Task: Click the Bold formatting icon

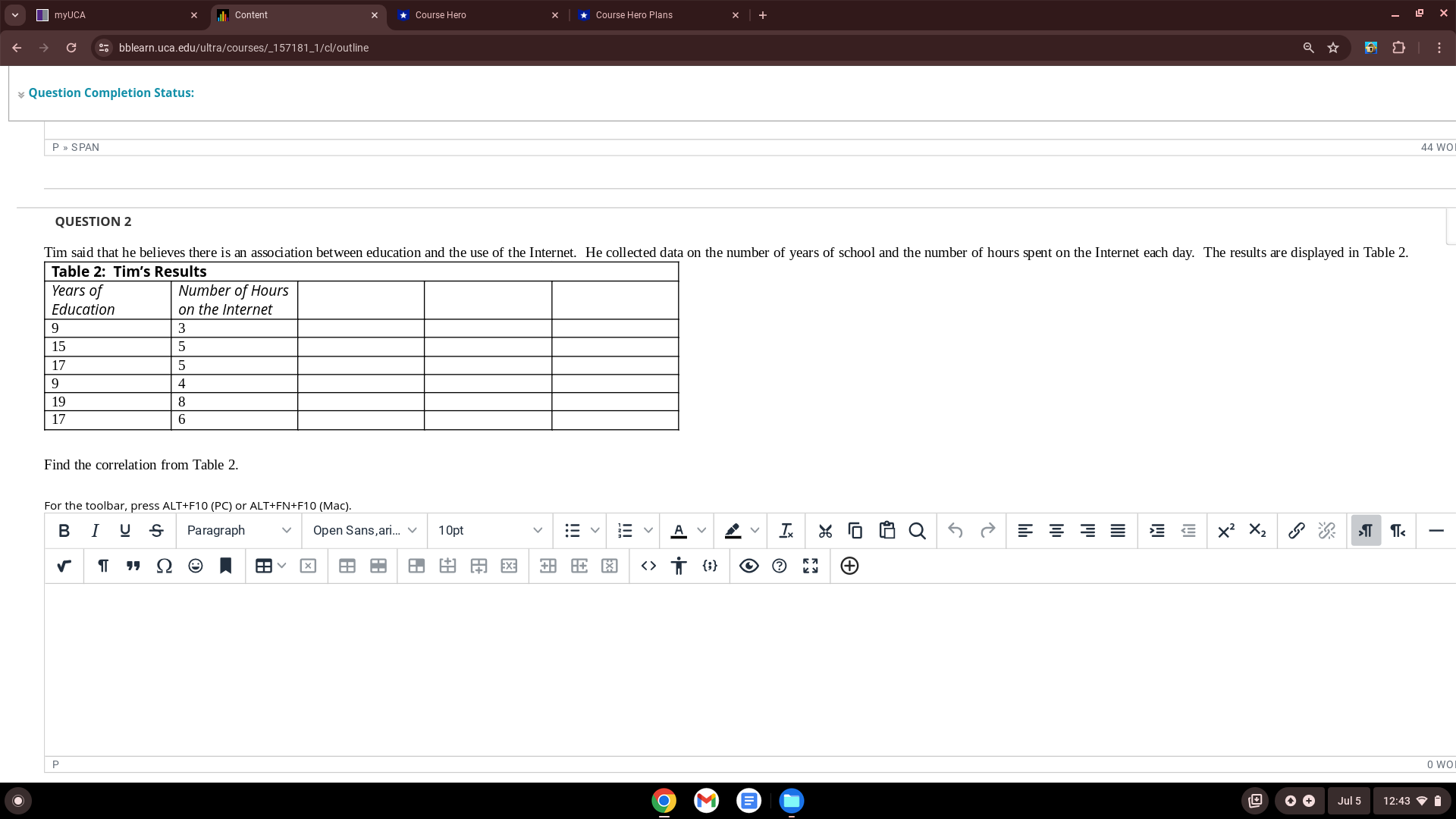Action: [x=63, y=530]
